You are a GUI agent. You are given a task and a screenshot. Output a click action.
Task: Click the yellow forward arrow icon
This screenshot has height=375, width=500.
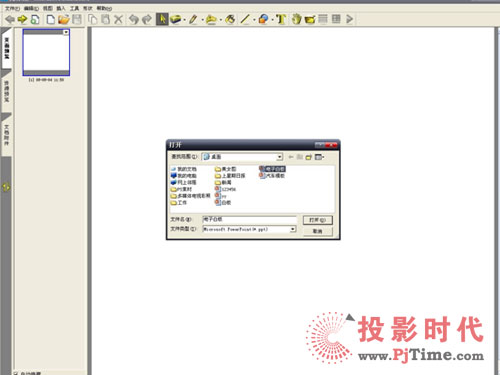pyautogui.click(x=22, y=19)
